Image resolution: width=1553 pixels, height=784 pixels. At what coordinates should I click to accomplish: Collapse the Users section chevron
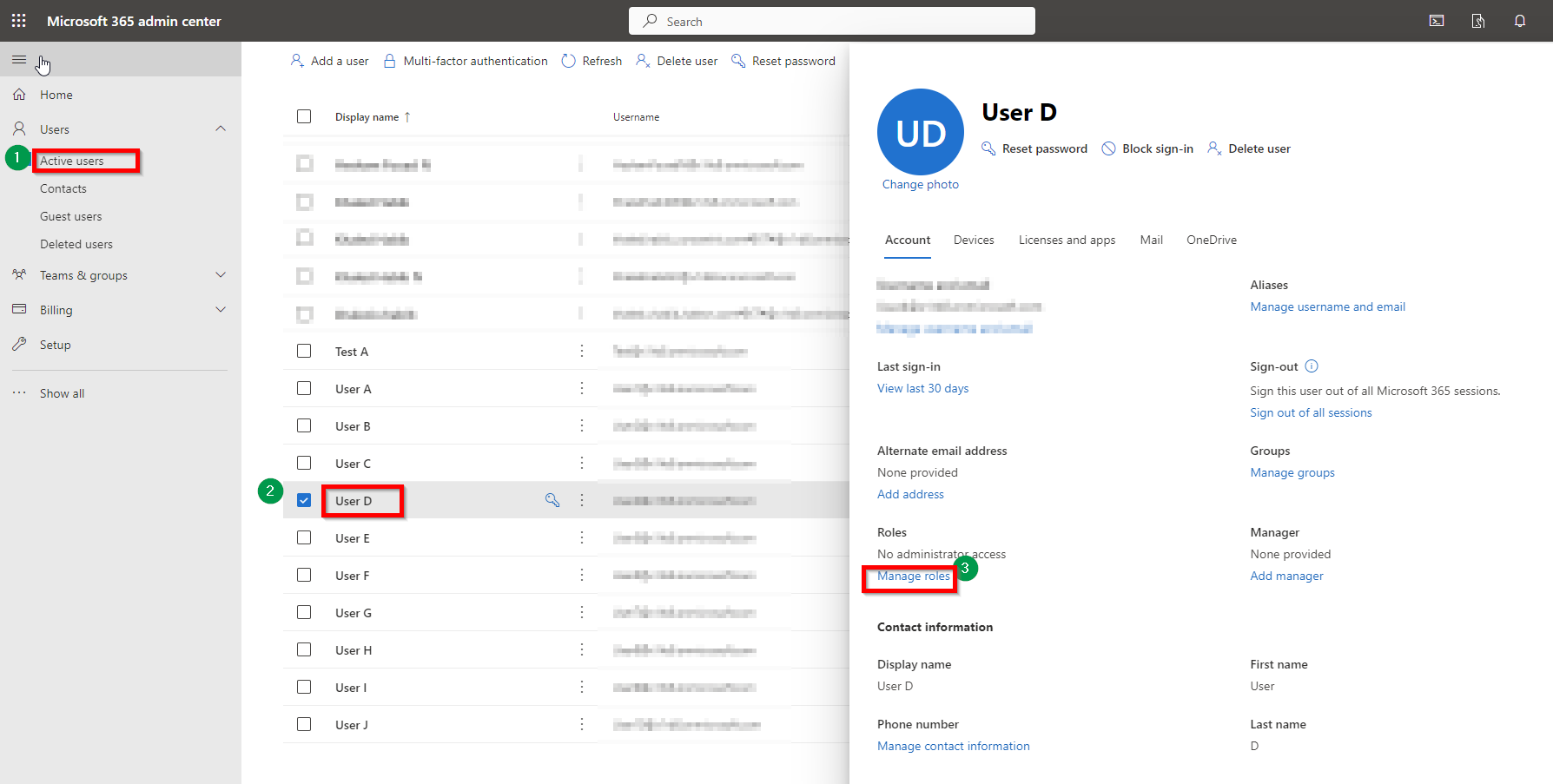click(221, 128)
